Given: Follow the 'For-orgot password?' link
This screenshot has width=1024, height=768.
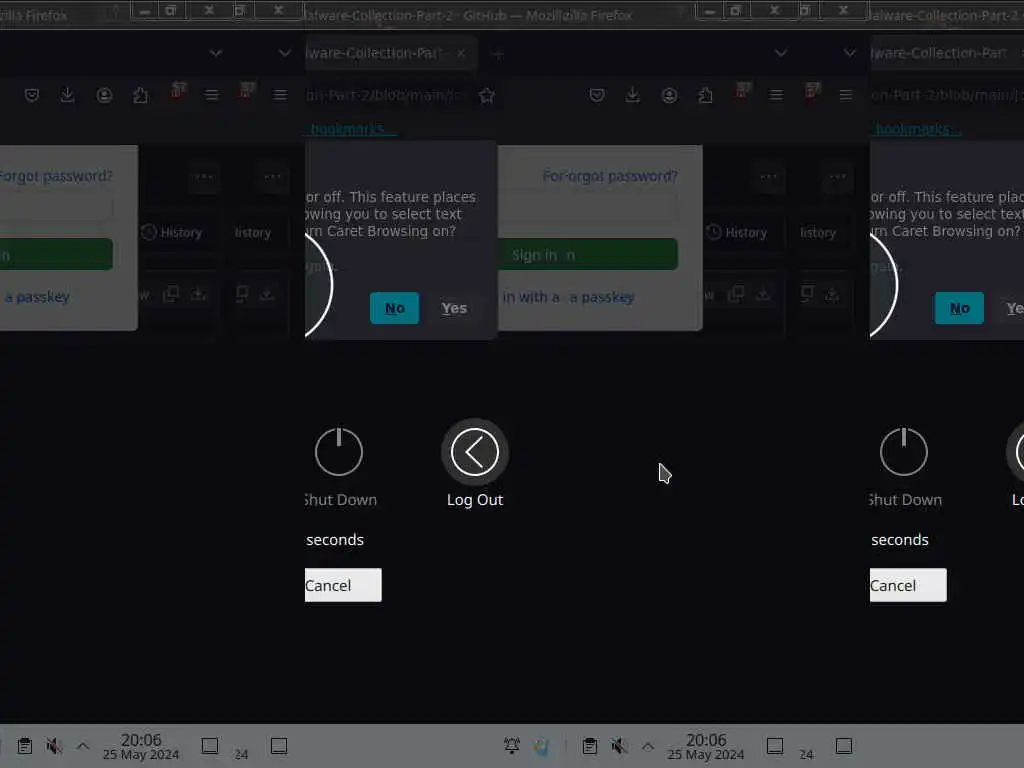Looking at the screenshot, I should coord(610,176).
